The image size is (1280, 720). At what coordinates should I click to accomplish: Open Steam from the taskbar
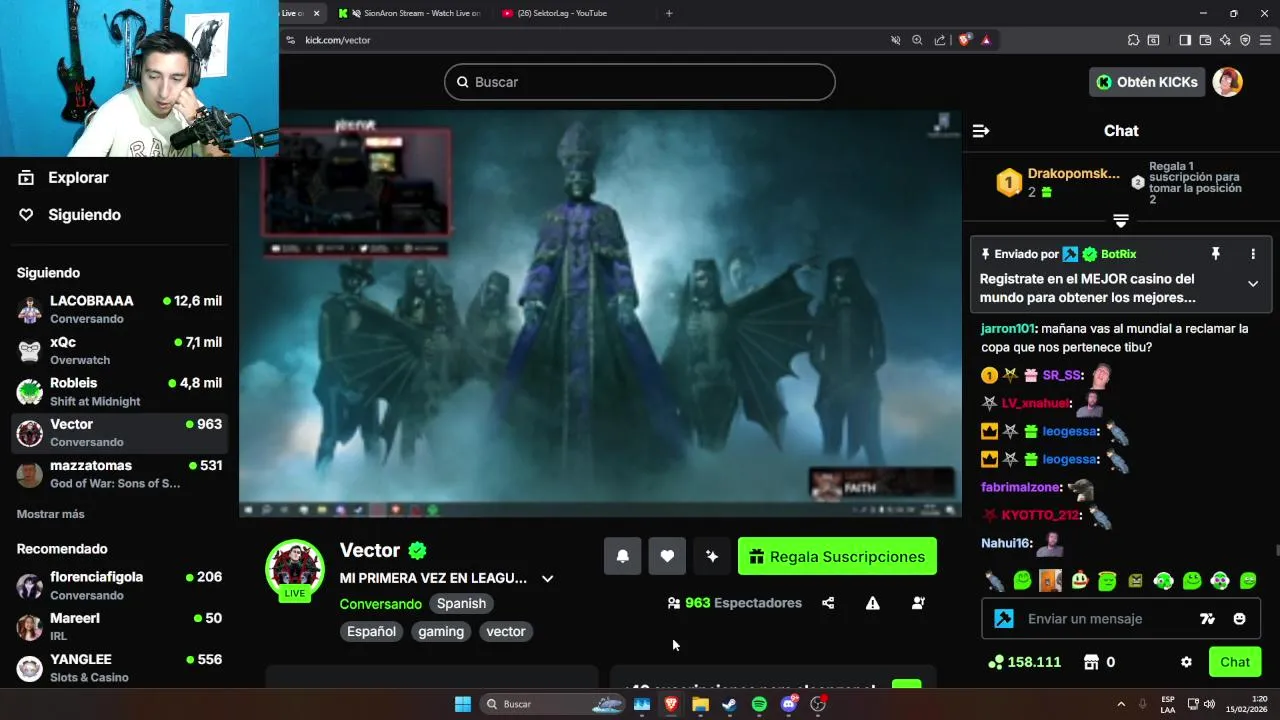(729, 704)
